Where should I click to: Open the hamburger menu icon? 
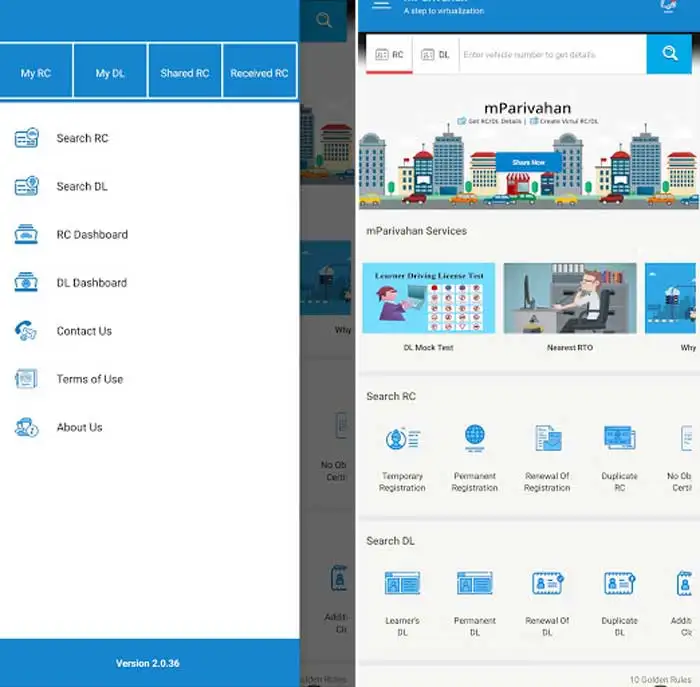(380, 5)
